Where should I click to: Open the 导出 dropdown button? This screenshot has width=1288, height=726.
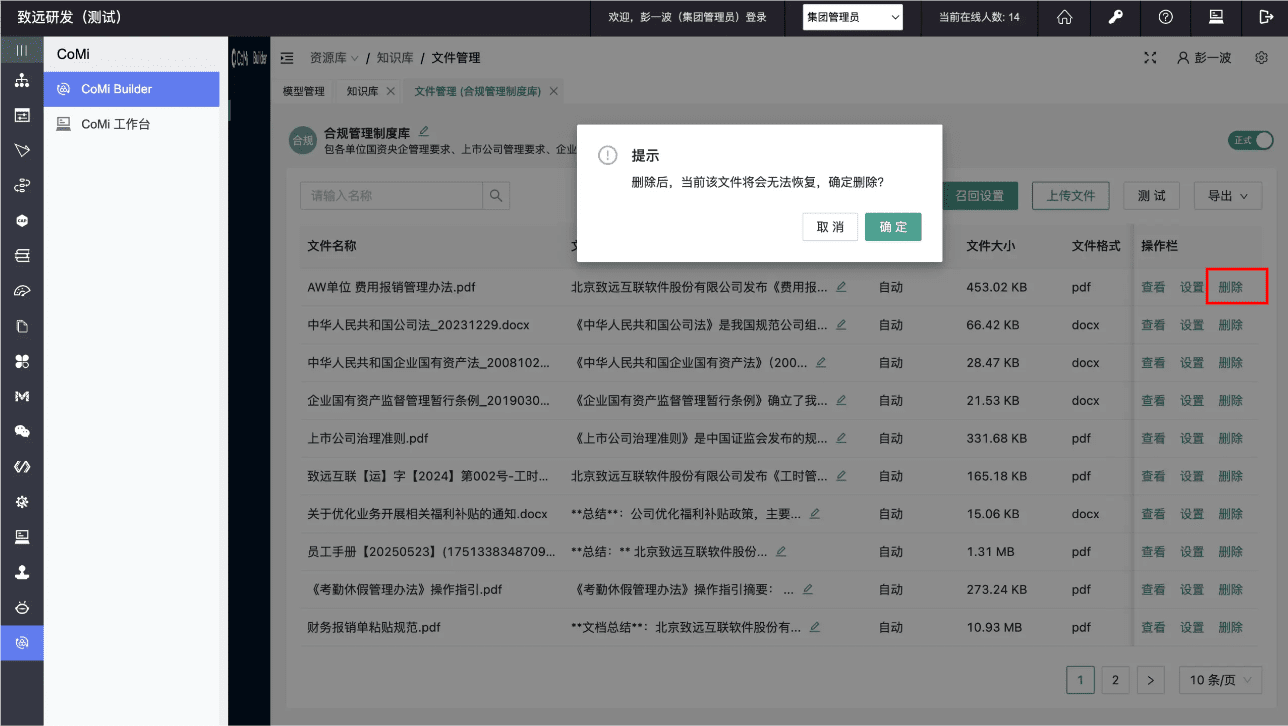click(x=1228, y=196)
